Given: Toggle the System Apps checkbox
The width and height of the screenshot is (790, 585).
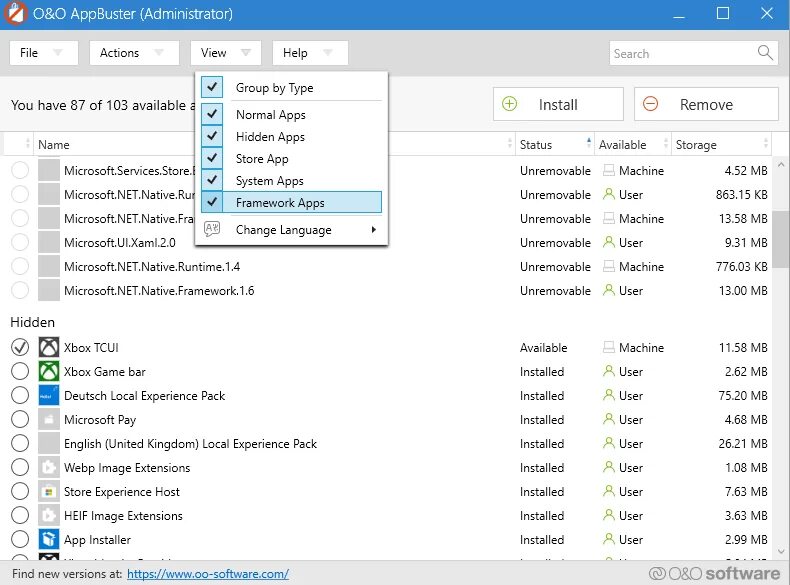Looking at the screenshot, I should coord(212,180).
